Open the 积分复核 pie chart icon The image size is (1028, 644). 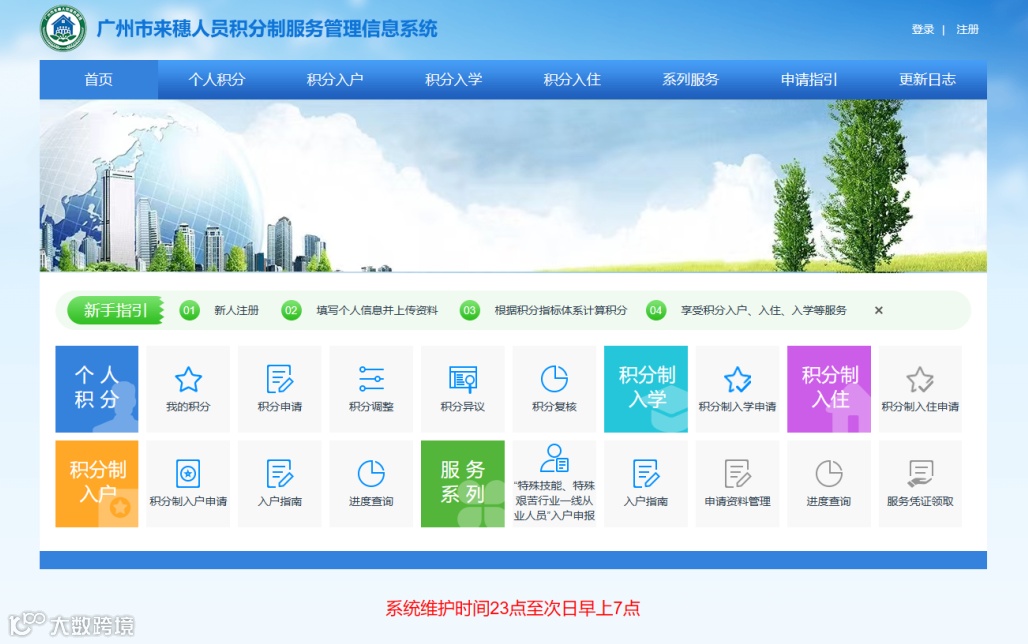click(554, 379)
